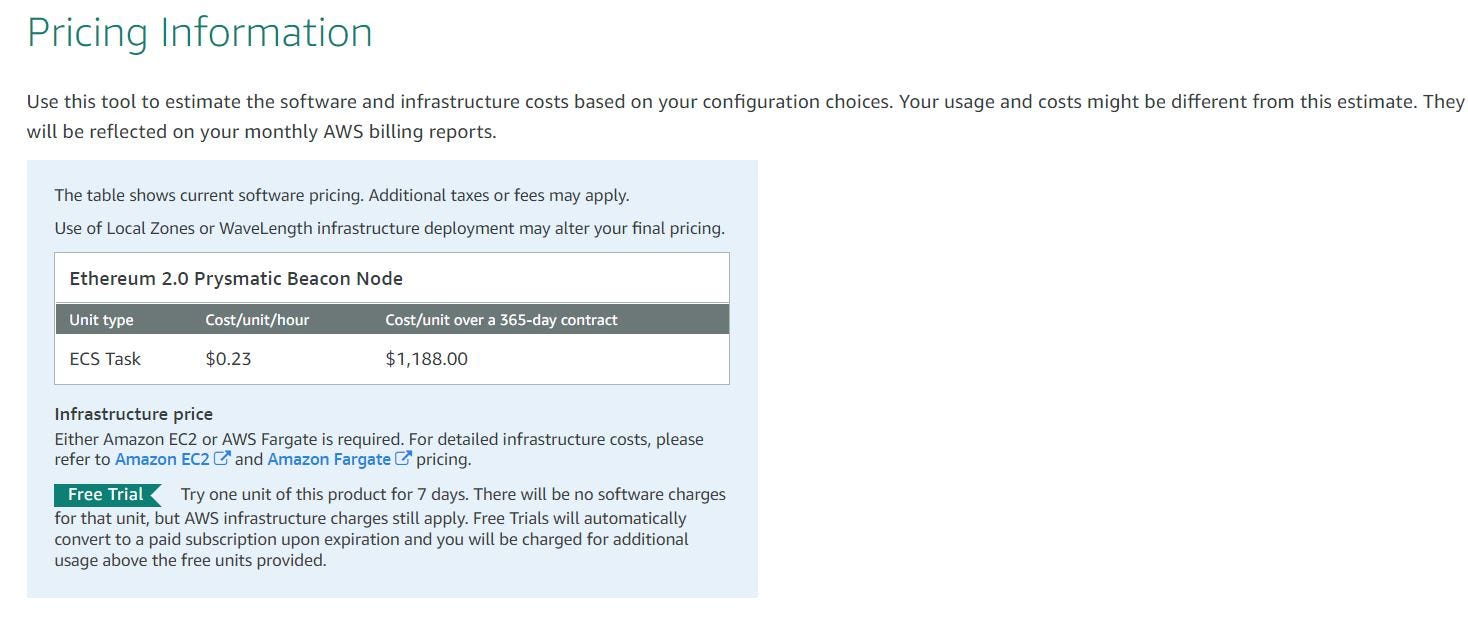Click the 'table shows current software pricing' note
The width and height of the screenshot is (1468, 617).
click(x=342, y=195)
